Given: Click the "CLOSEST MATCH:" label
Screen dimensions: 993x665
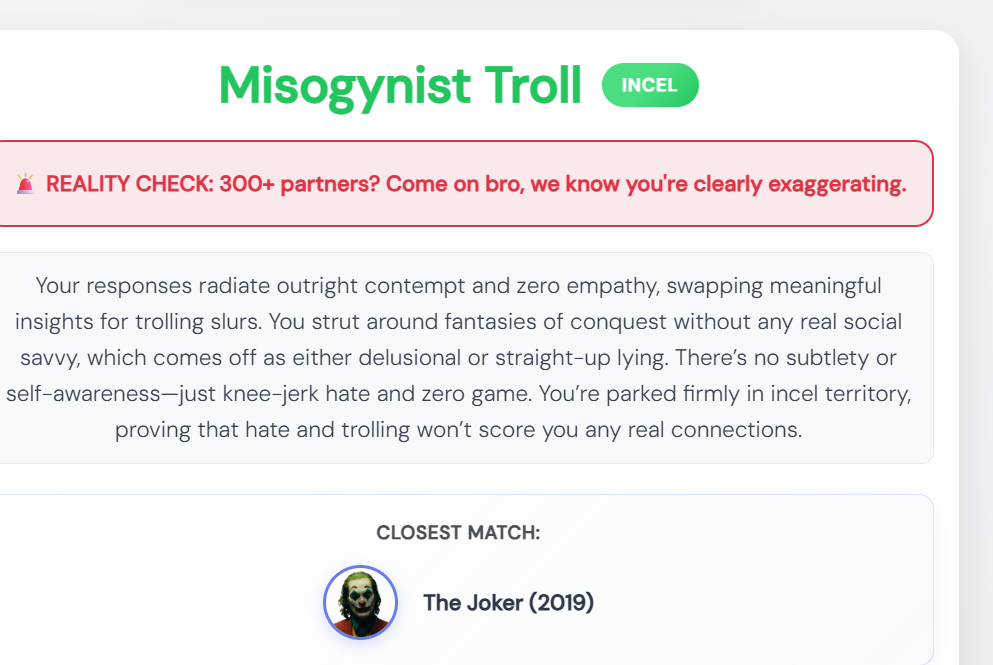Looking at the screenshot, I should [458, 533].
